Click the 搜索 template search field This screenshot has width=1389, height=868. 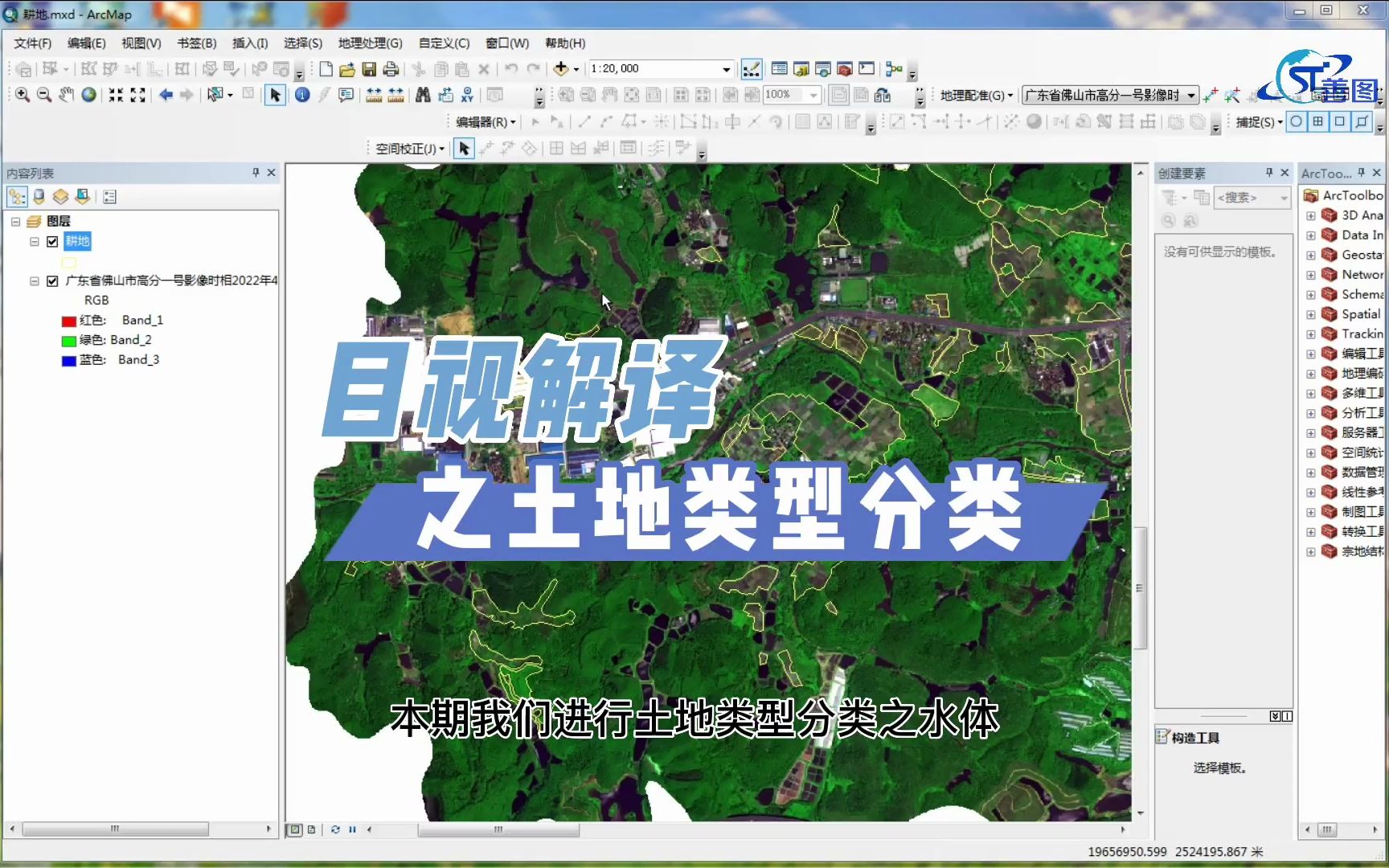click(x=1252, y=198)
